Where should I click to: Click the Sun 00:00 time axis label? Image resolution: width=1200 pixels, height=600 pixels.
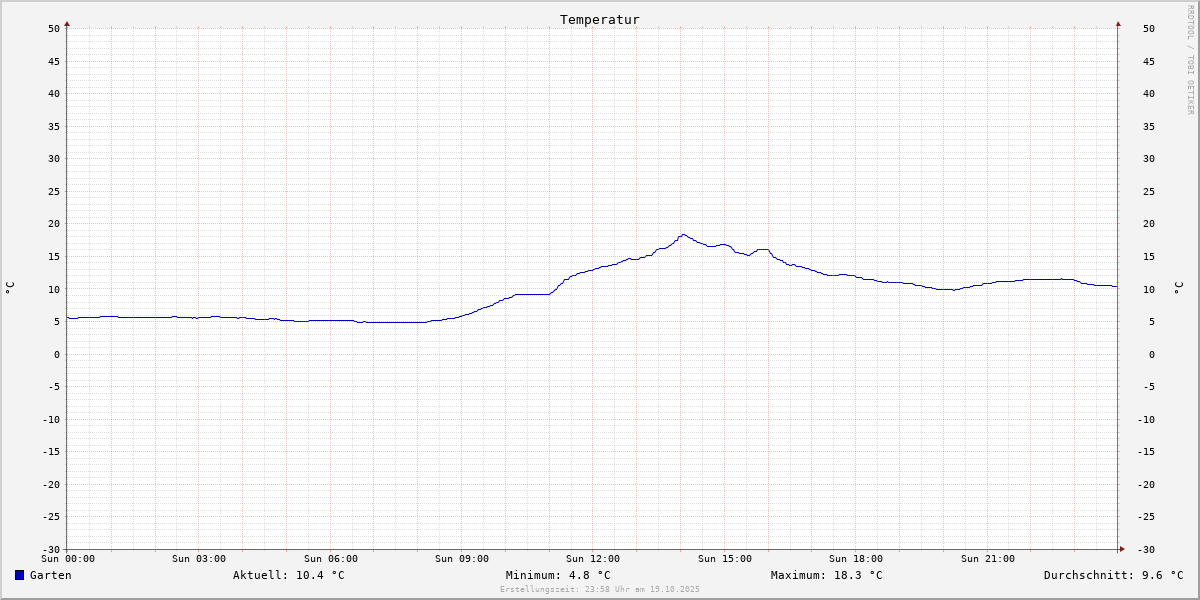pos(68,559)
